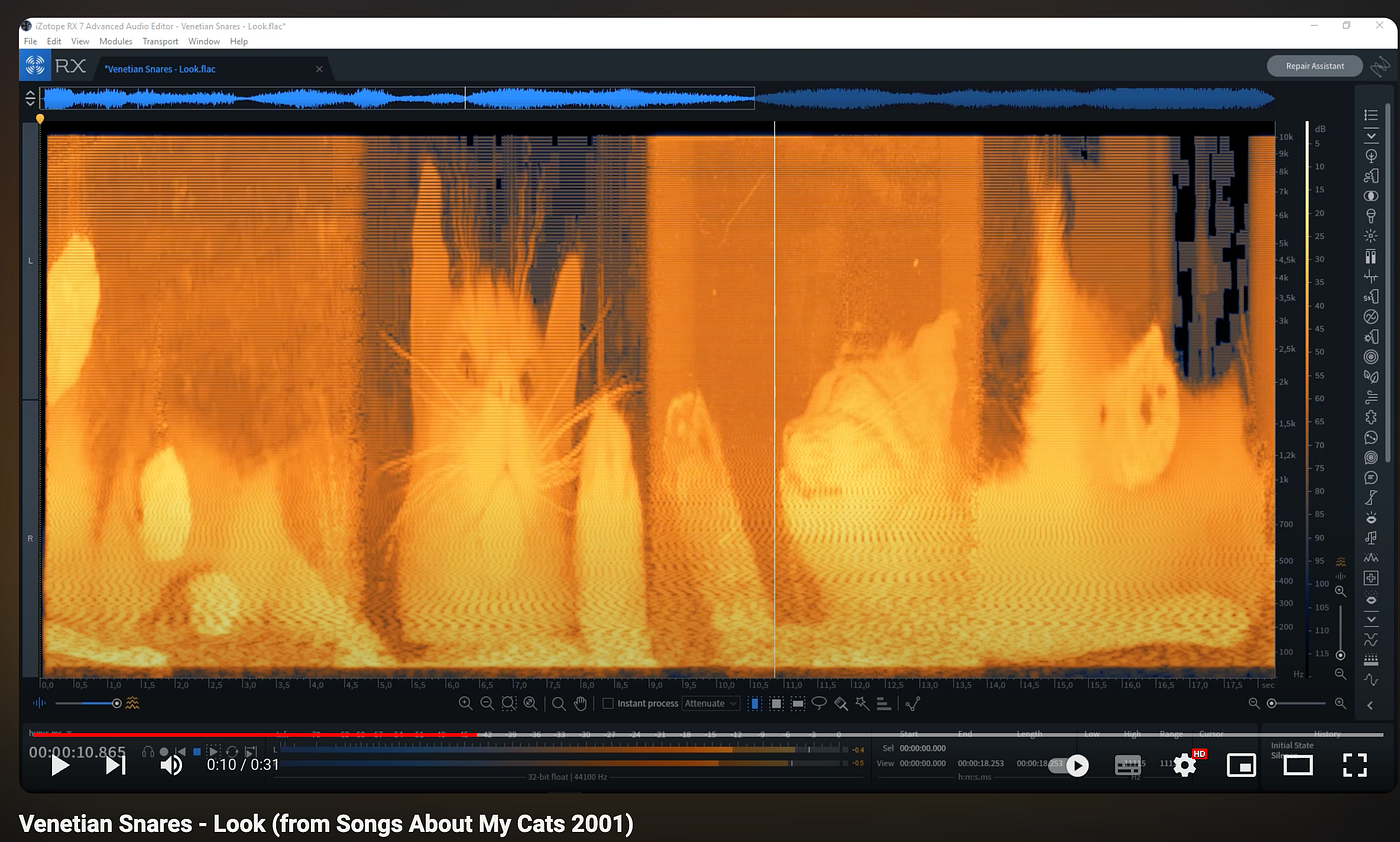Toggle the right channel R button
This screenshot has height=842, width=1400.
tap(30, 538)
